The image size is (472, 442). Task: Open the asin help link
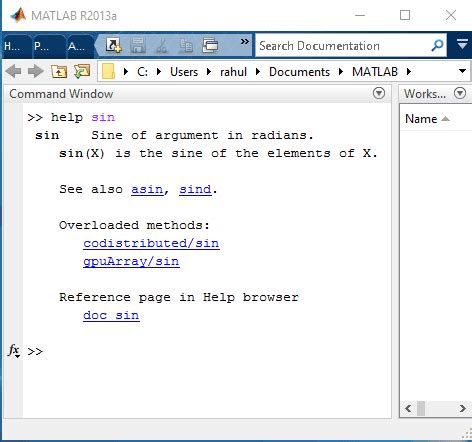(x=147, y=189)
